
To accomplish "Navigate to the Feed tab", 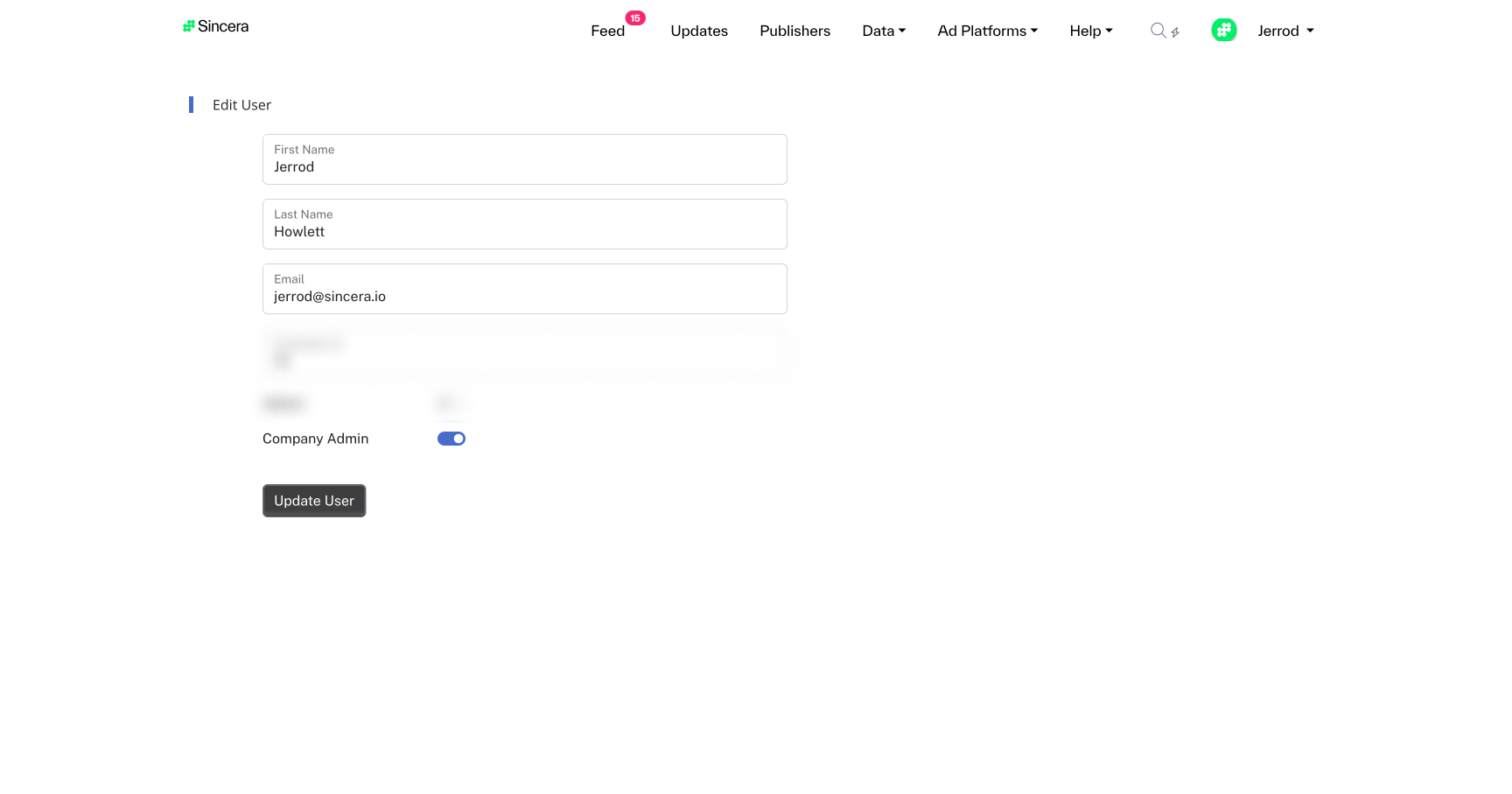I will (607, 31).
